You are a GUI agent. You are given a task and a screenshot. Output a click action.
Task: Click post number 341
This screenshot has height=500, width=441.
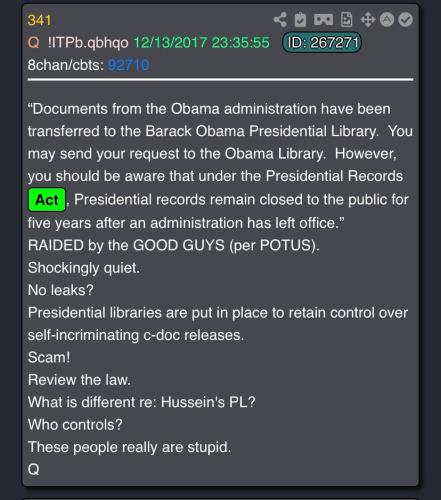pos(39,20)
